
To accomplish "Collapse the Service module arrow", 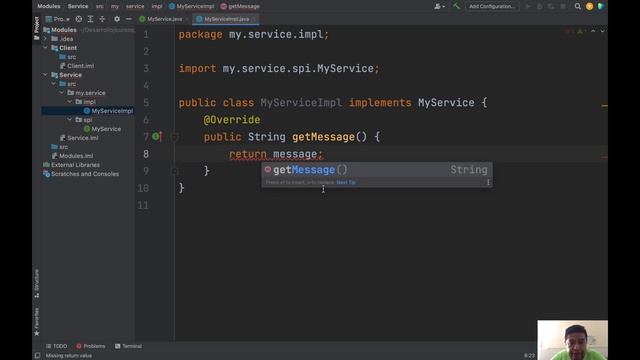I will click(45, 75).
